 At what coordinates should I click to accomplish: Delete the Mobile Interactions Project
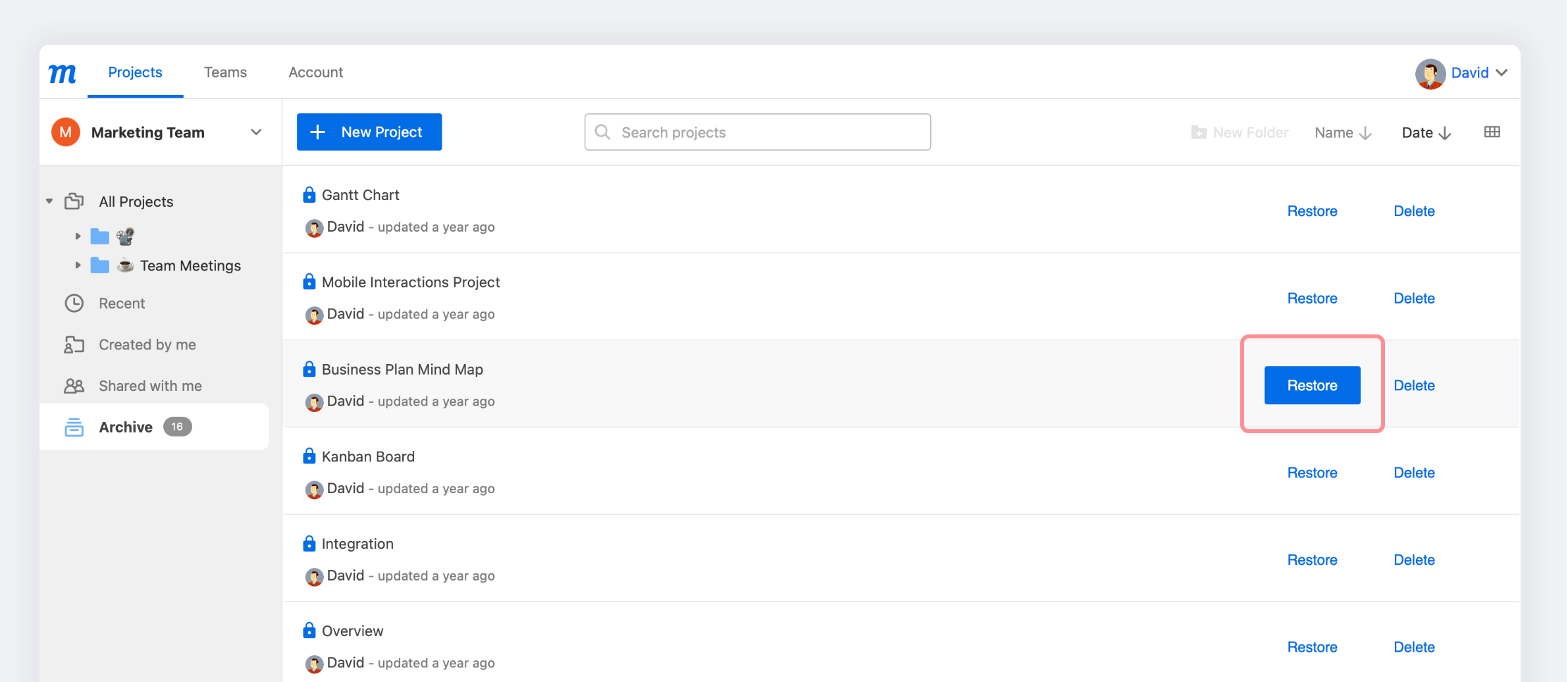click(1414, 298)
